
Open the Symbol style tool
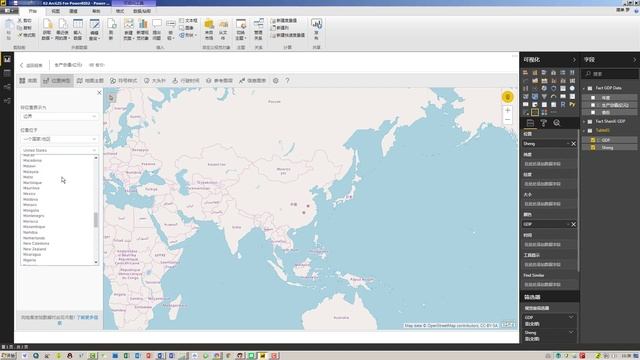(124, 80)
